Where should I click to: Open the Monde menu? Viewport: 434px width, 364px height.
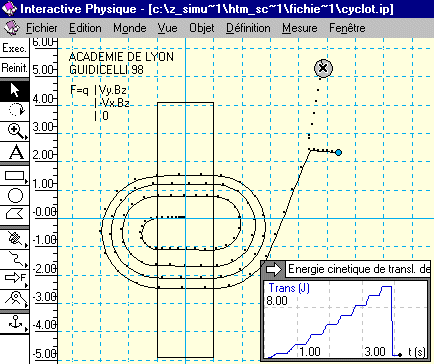130,28
